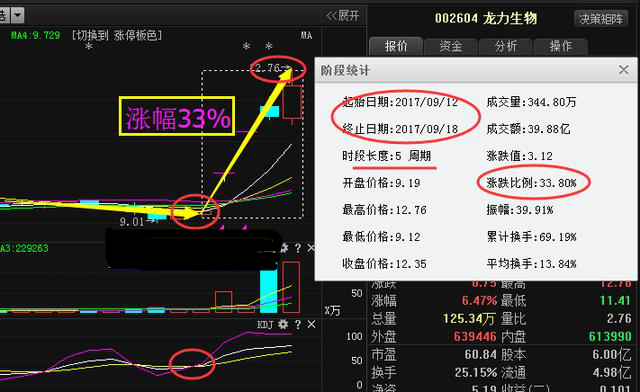640x392 pixels.
Task: Close the 阶段统计 statistics dialog
Action: 623,70
